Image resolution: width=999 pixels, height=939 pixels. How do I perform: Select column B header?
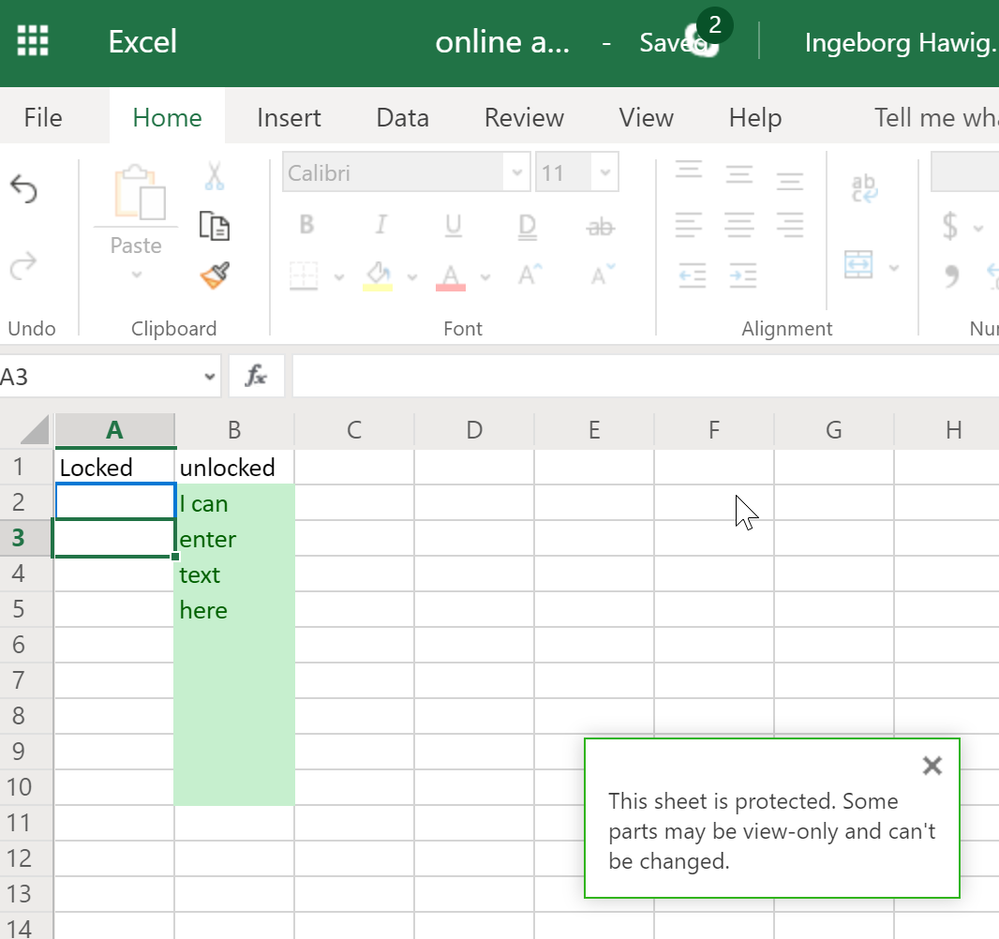[x=234, y=430]
